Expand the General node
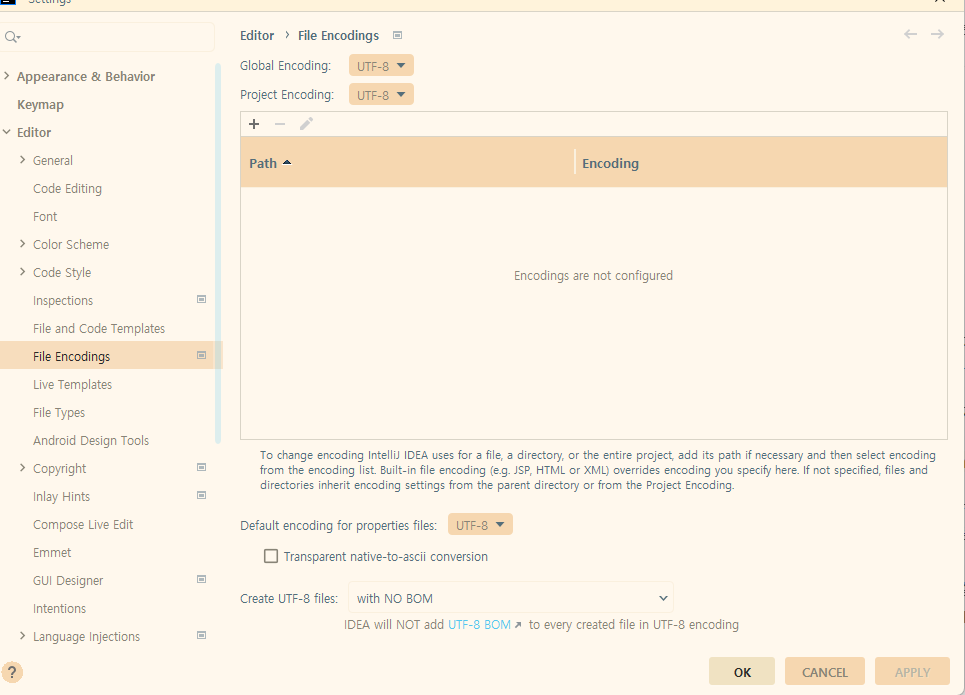The image size is (965, 695). [23, 160]
